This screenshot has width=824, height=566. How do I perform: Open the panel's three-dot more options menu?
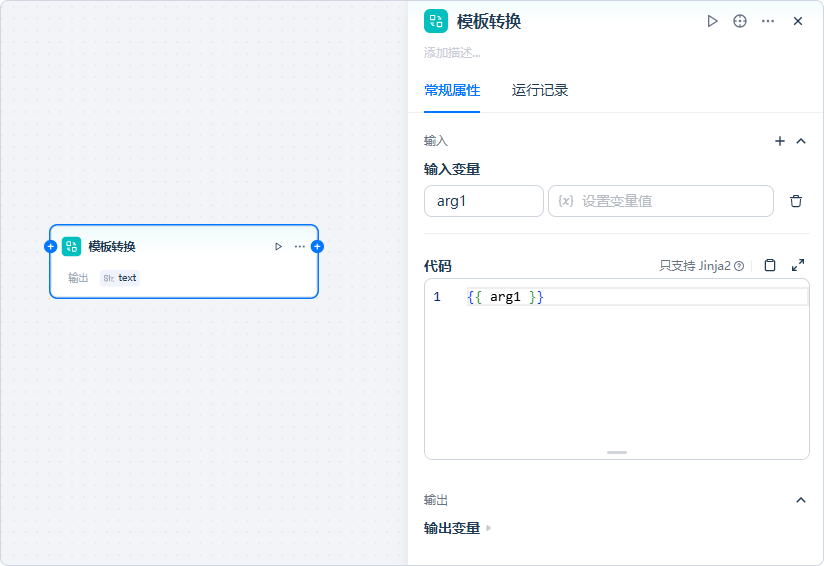click(768, 21)
